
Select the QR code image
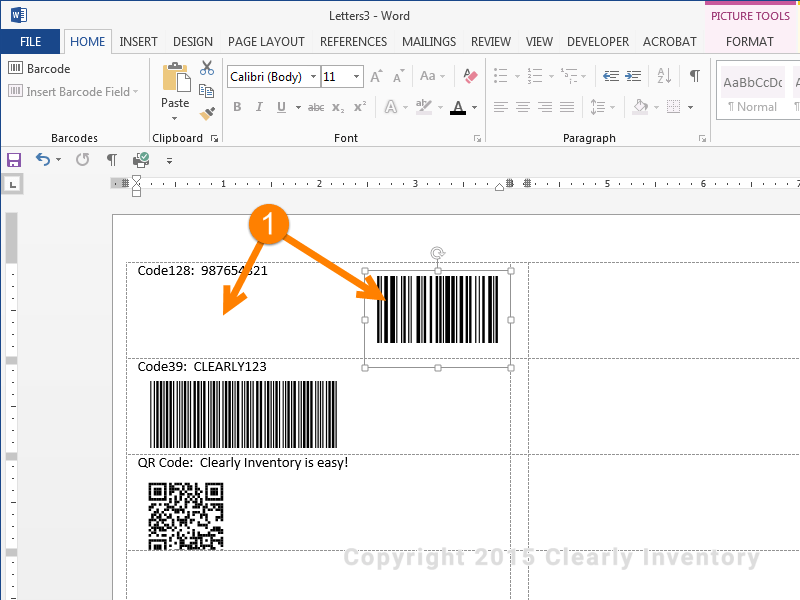coord(186,516)
